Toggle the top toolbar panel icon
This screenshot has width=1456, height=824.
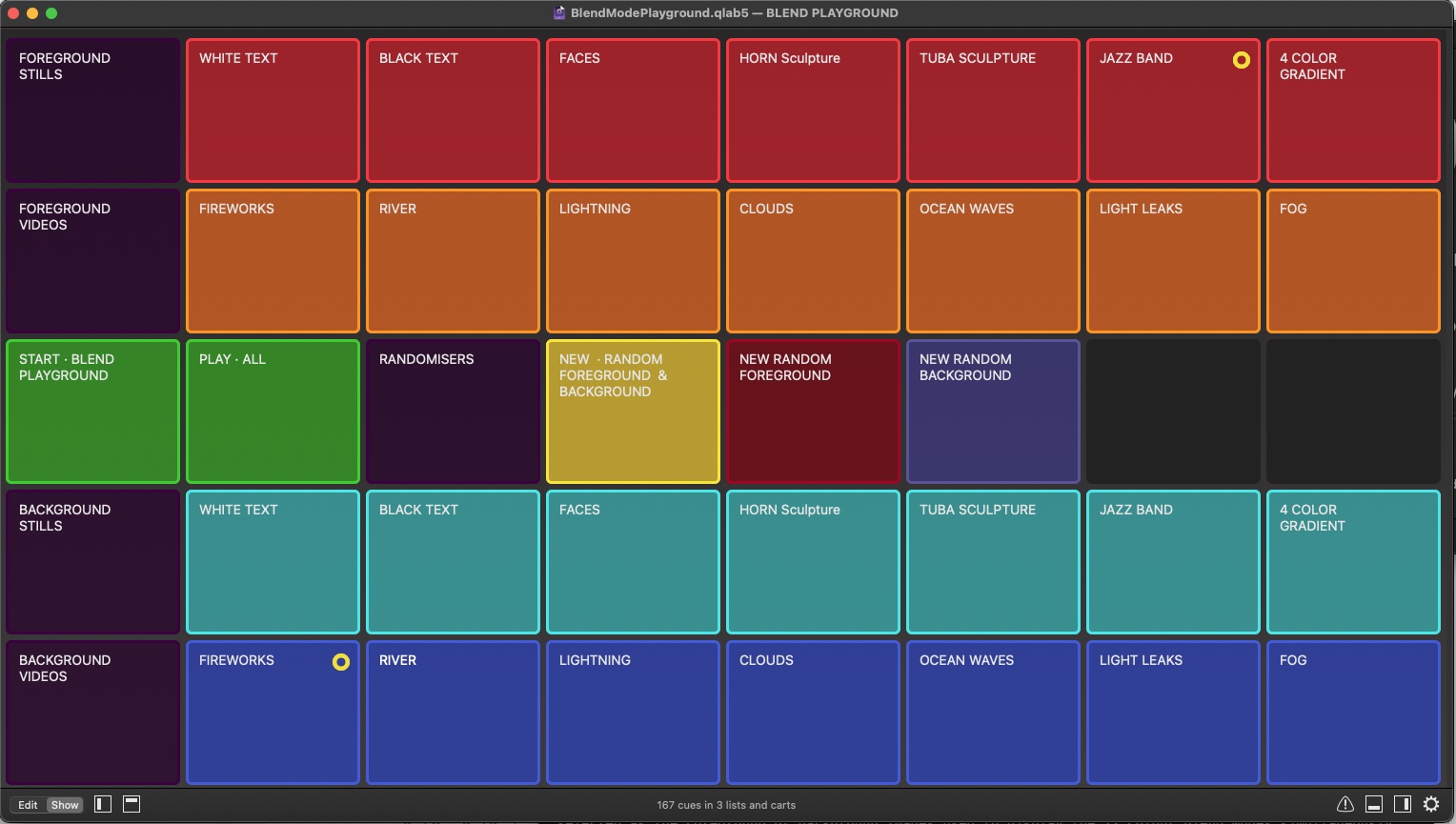[131, 804]
